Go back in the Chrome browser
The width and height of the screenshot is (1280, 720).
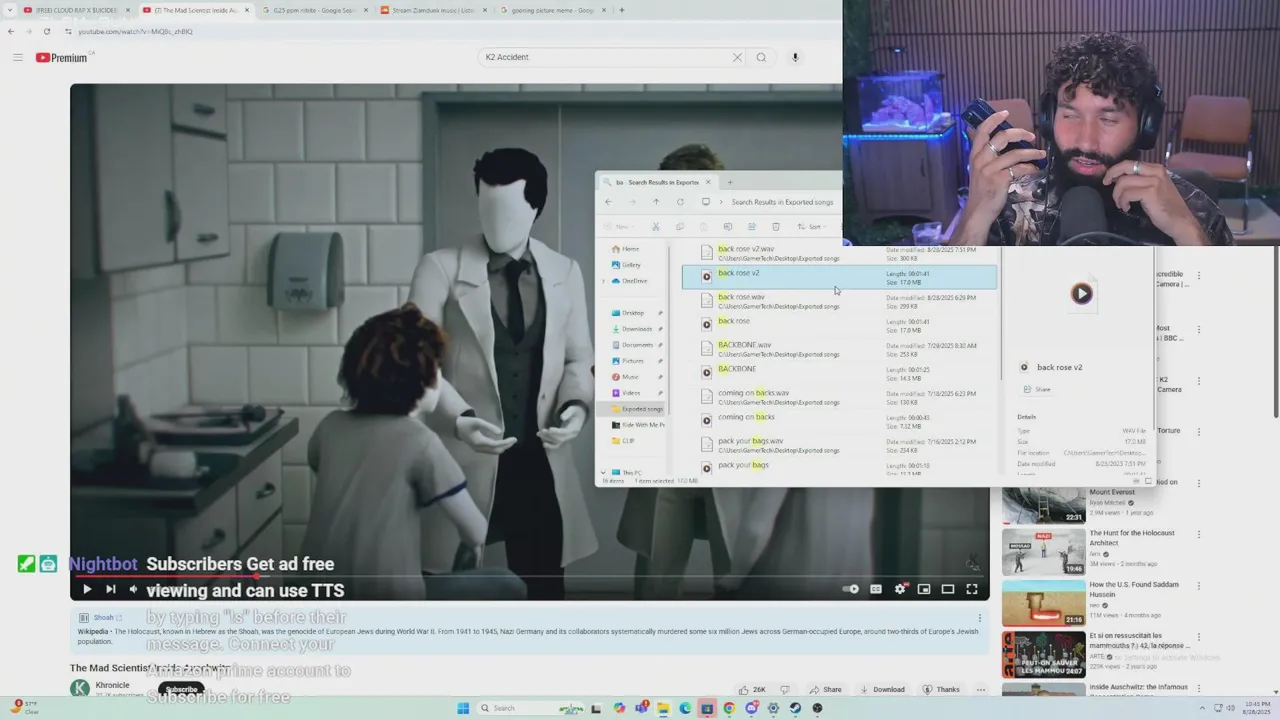[11, 31]
